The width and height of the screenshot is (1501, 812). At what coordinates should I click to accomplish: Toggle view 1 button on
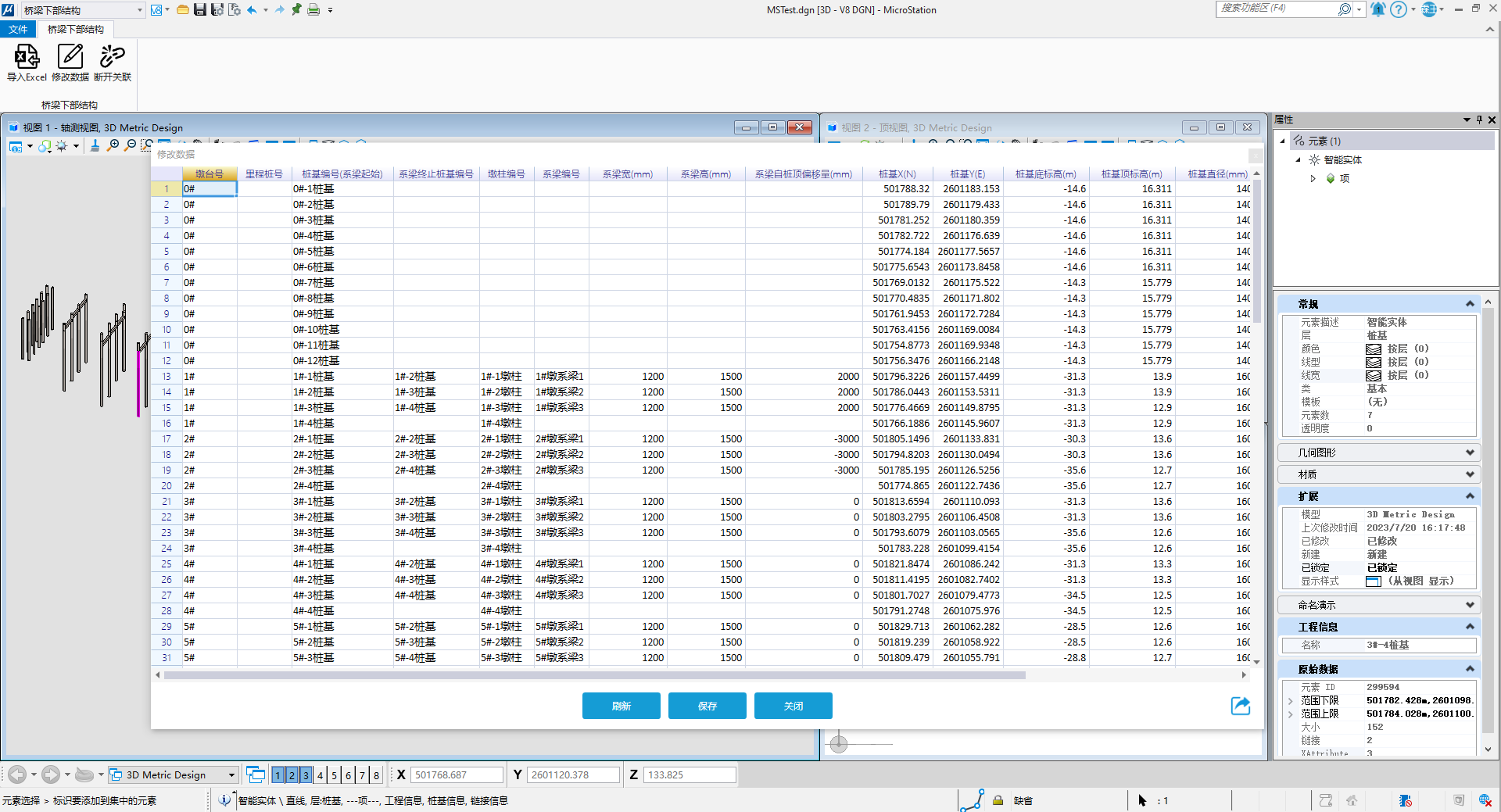tap(278, 774)
